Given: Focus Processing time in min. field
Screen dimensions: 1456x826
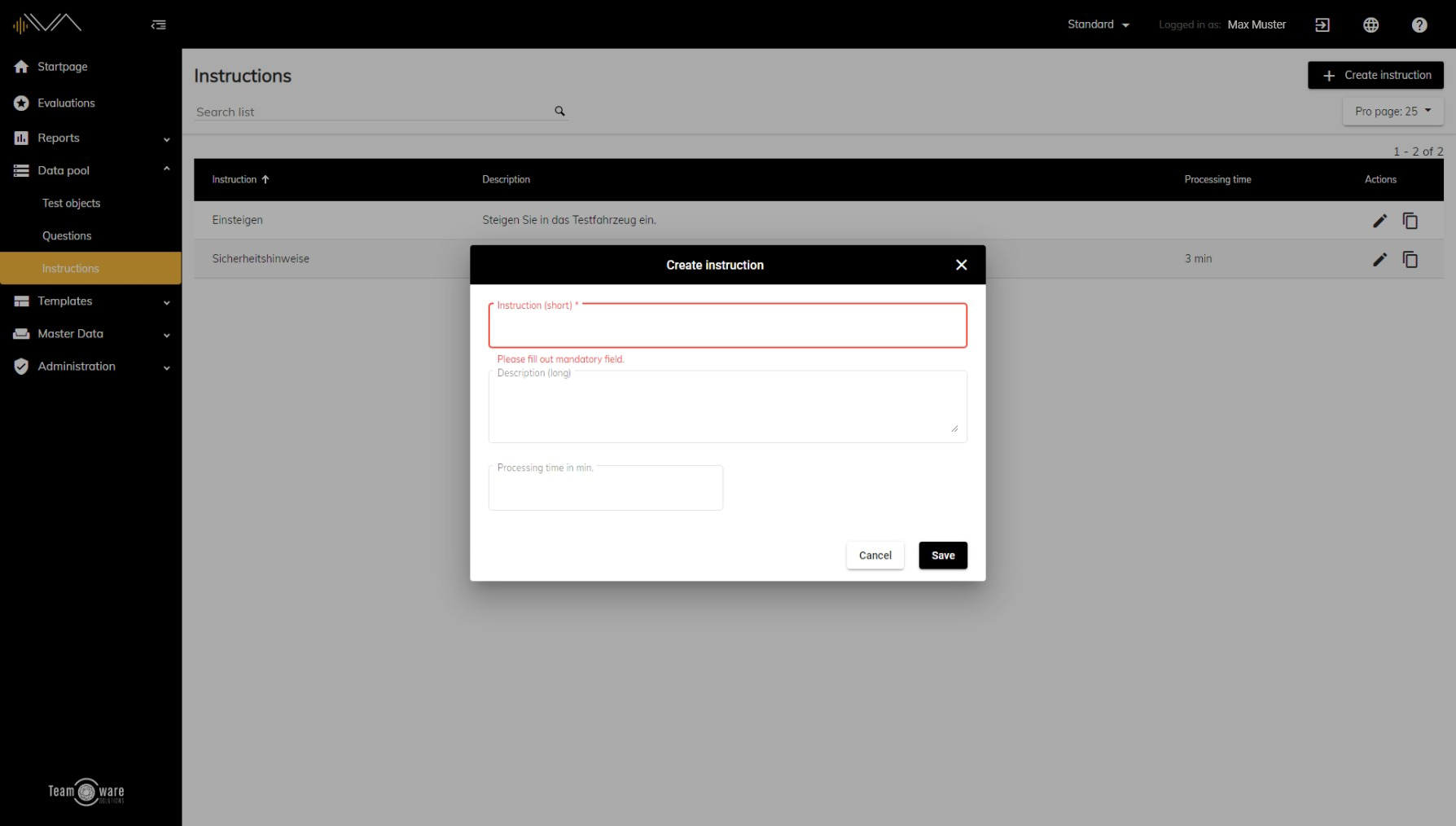Looking at the screenshot, I should 605,488.
